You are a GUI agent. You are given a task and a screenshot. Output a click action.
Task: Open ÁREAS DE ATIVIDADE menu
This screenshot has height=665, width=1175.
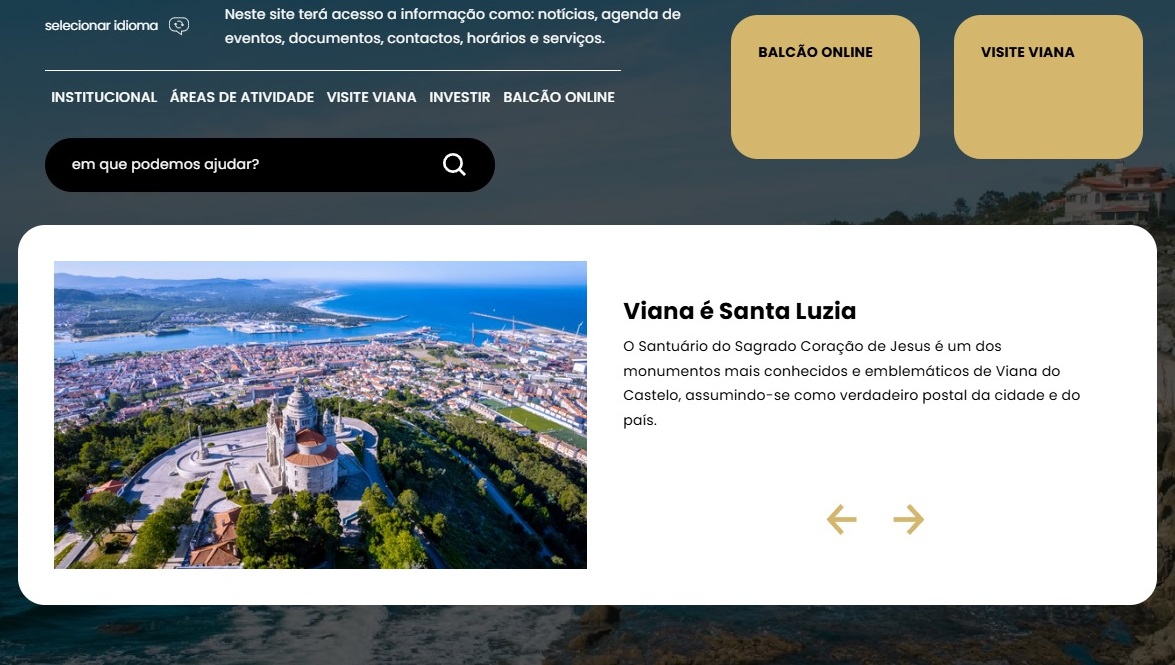click(242, 97)
